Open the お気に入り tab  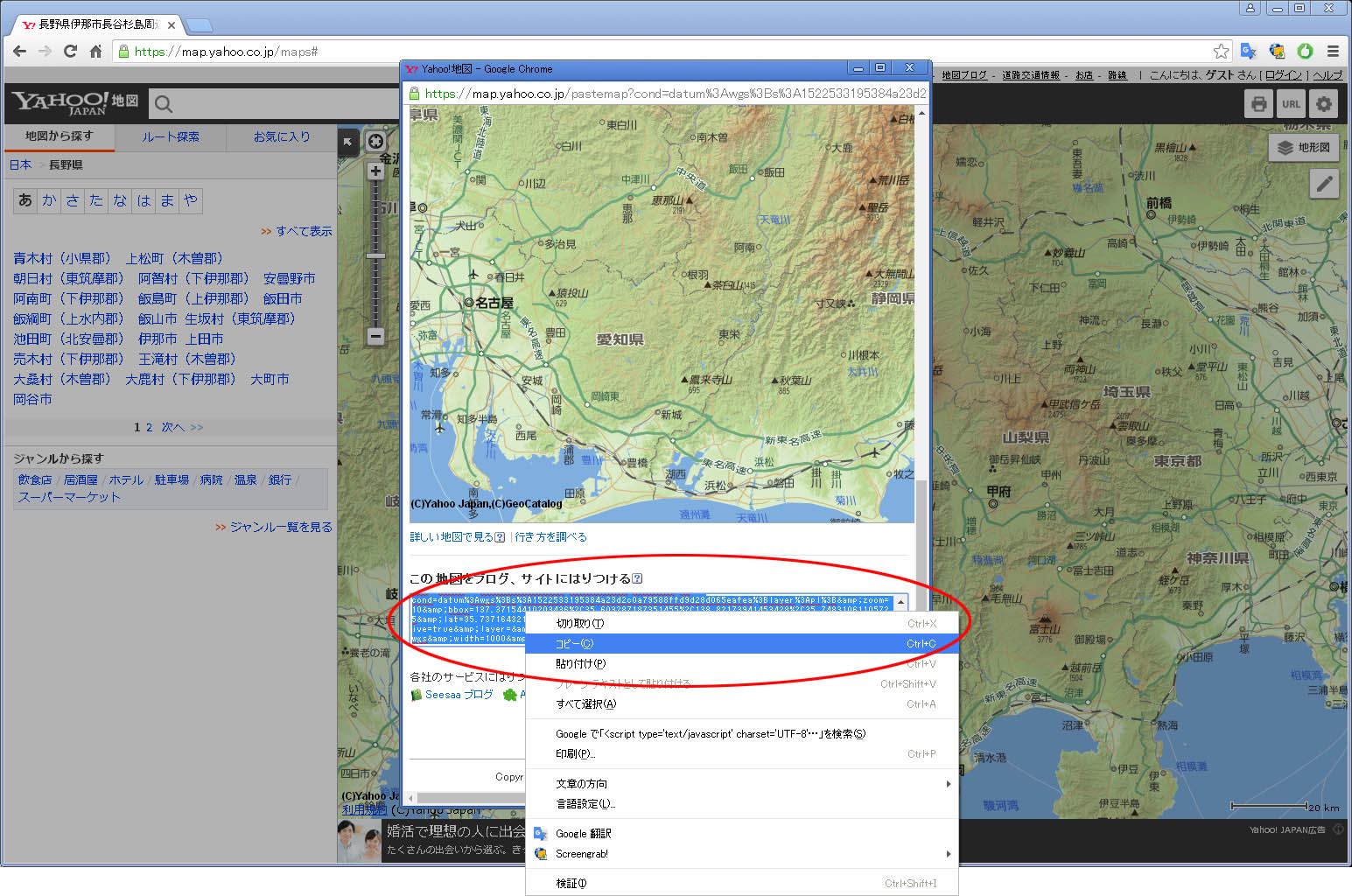coord(282,136)
